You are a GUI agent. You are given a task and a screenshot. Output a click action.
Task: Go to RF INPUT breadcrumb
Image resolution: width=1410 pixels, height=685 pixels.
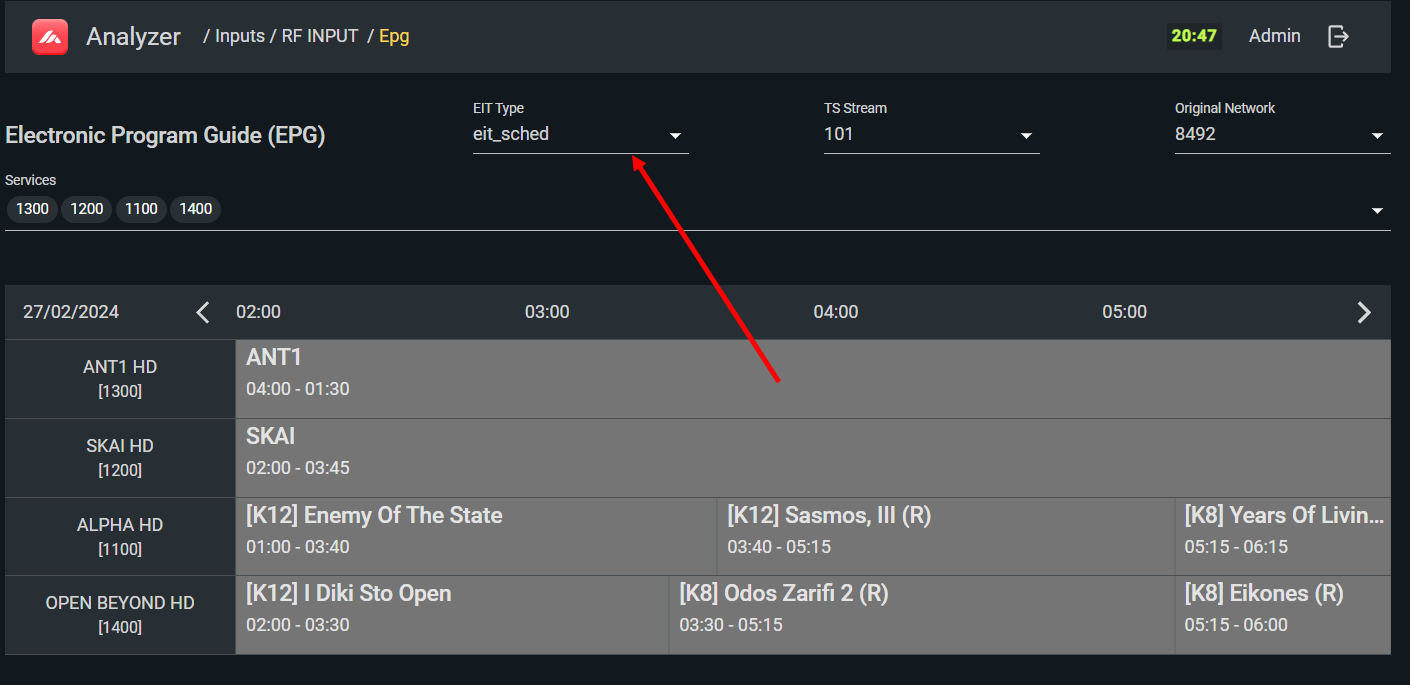click(x=319, y=36)
